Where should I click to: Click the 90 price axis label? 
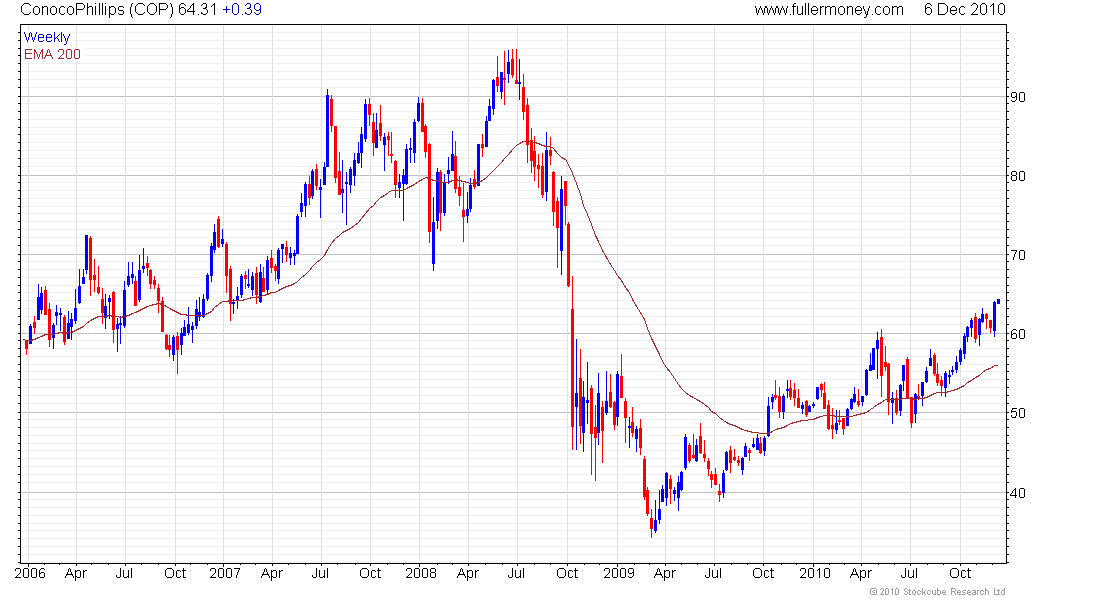click(x=1017, y=97)
